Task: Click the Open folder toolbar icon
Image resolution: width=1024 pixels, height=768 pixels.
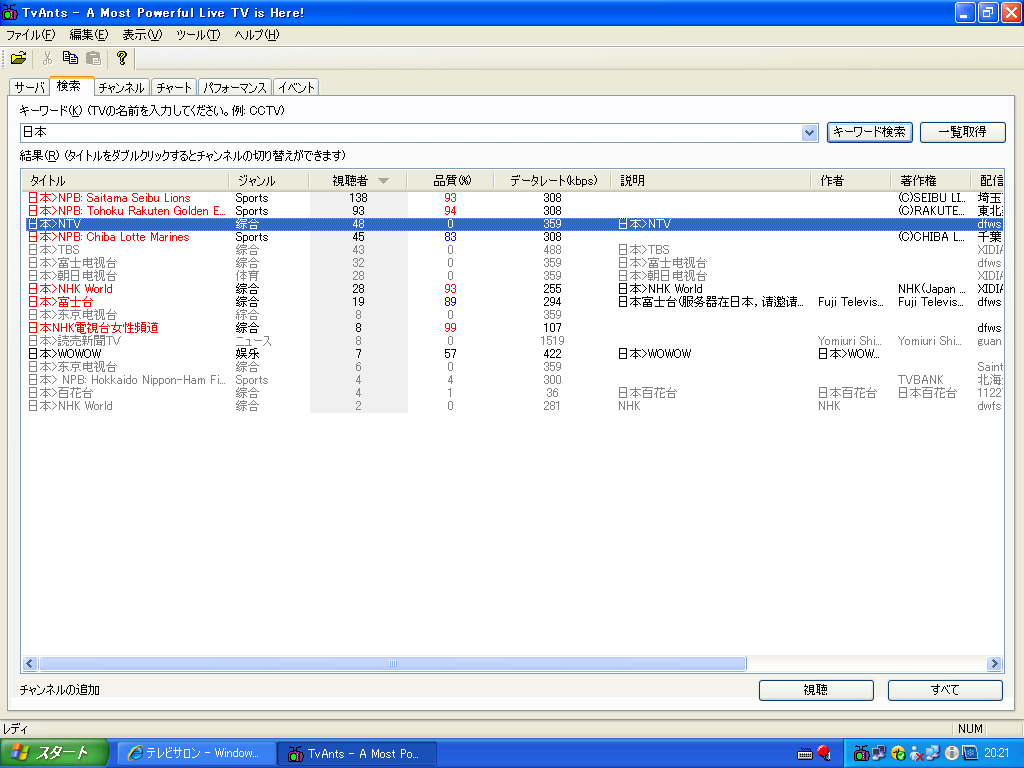Action: point(19,59)
